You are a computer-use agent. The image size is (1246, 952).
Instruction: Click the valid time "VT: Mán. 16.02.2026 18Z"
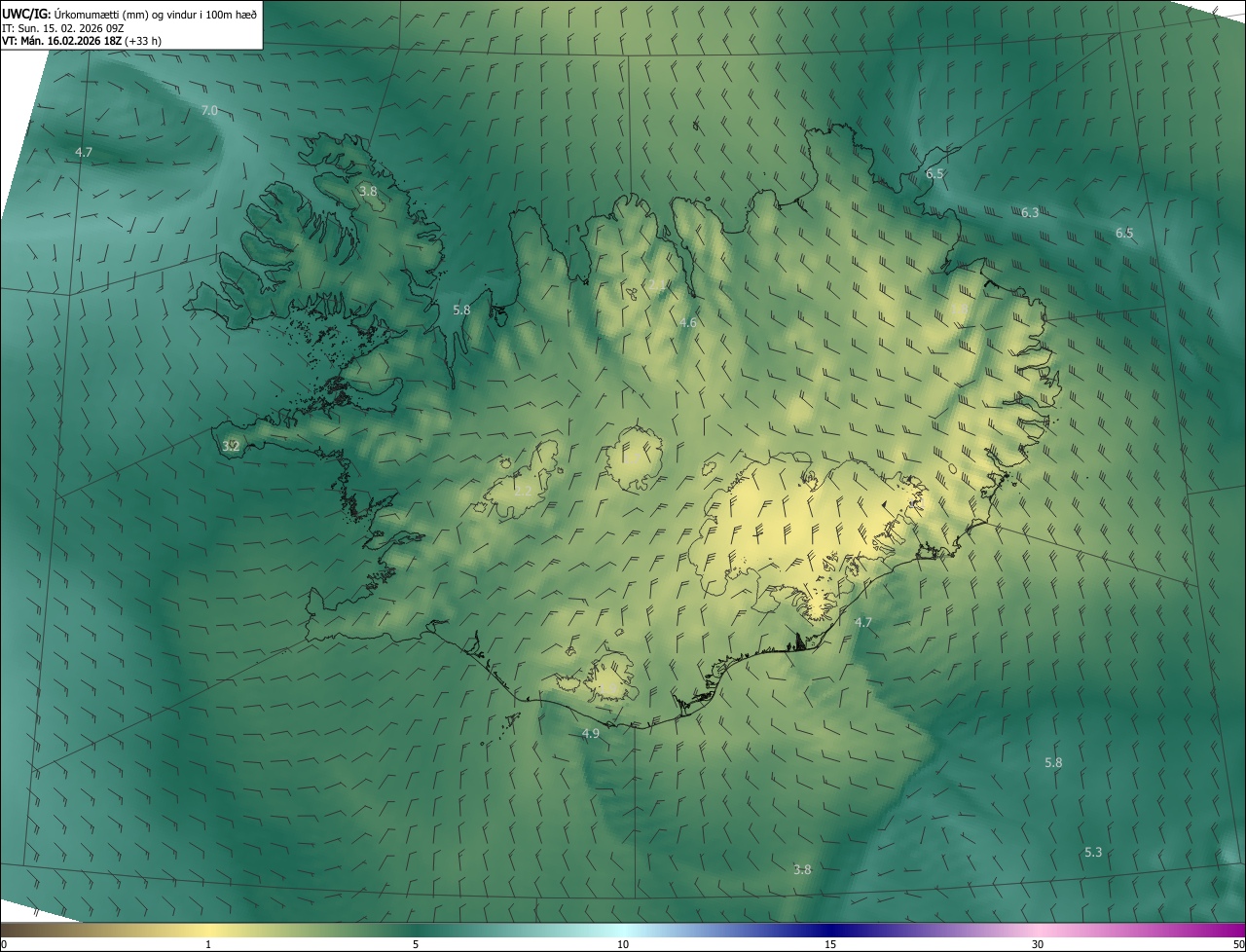[60, 41]
